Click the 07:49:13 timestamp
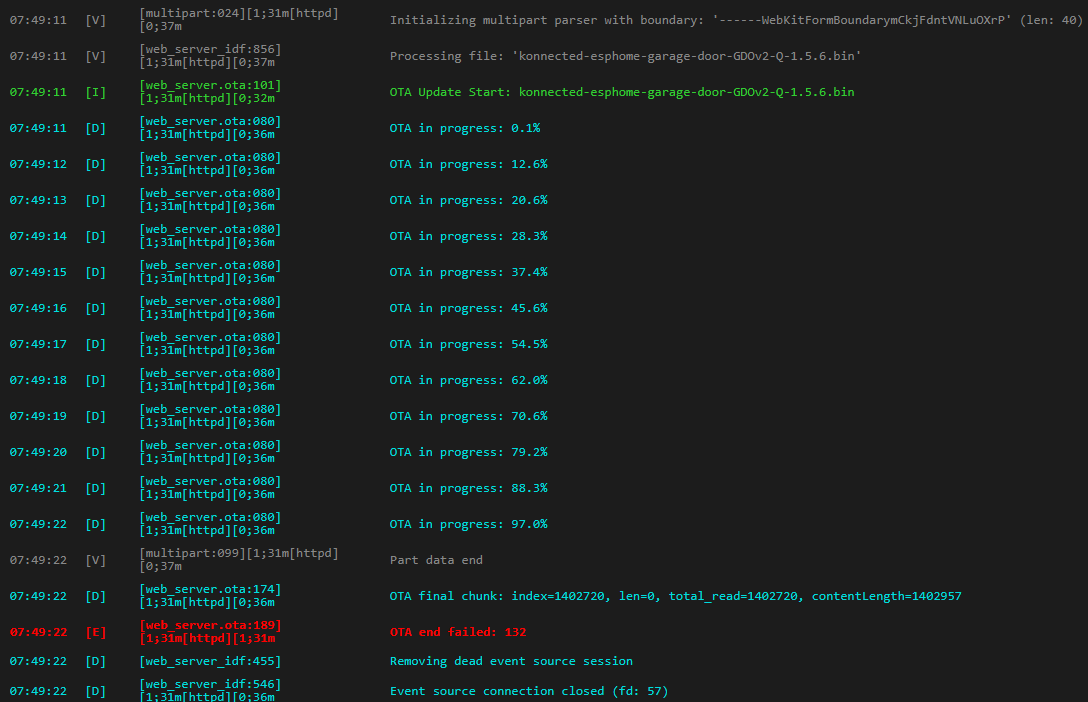The width and height of the screenshot is (1088, 702). click(38, 200)
